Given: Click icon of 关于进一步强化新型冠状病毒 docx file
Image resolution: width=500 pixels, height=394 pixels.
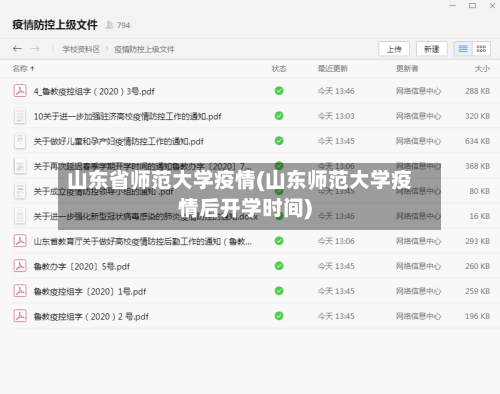Looking at the screenshot, I should click(20, 216).
